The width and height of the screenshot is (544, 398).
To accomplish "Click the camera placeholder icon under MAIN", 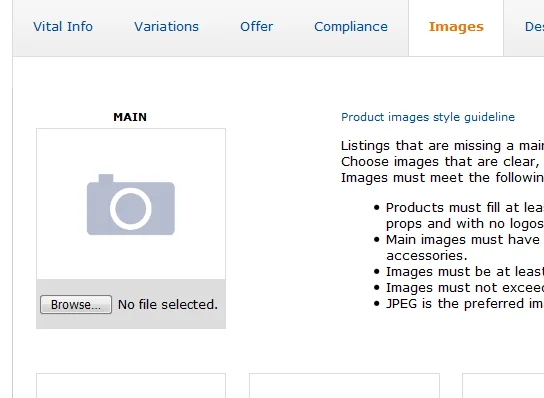I will 131,204.
